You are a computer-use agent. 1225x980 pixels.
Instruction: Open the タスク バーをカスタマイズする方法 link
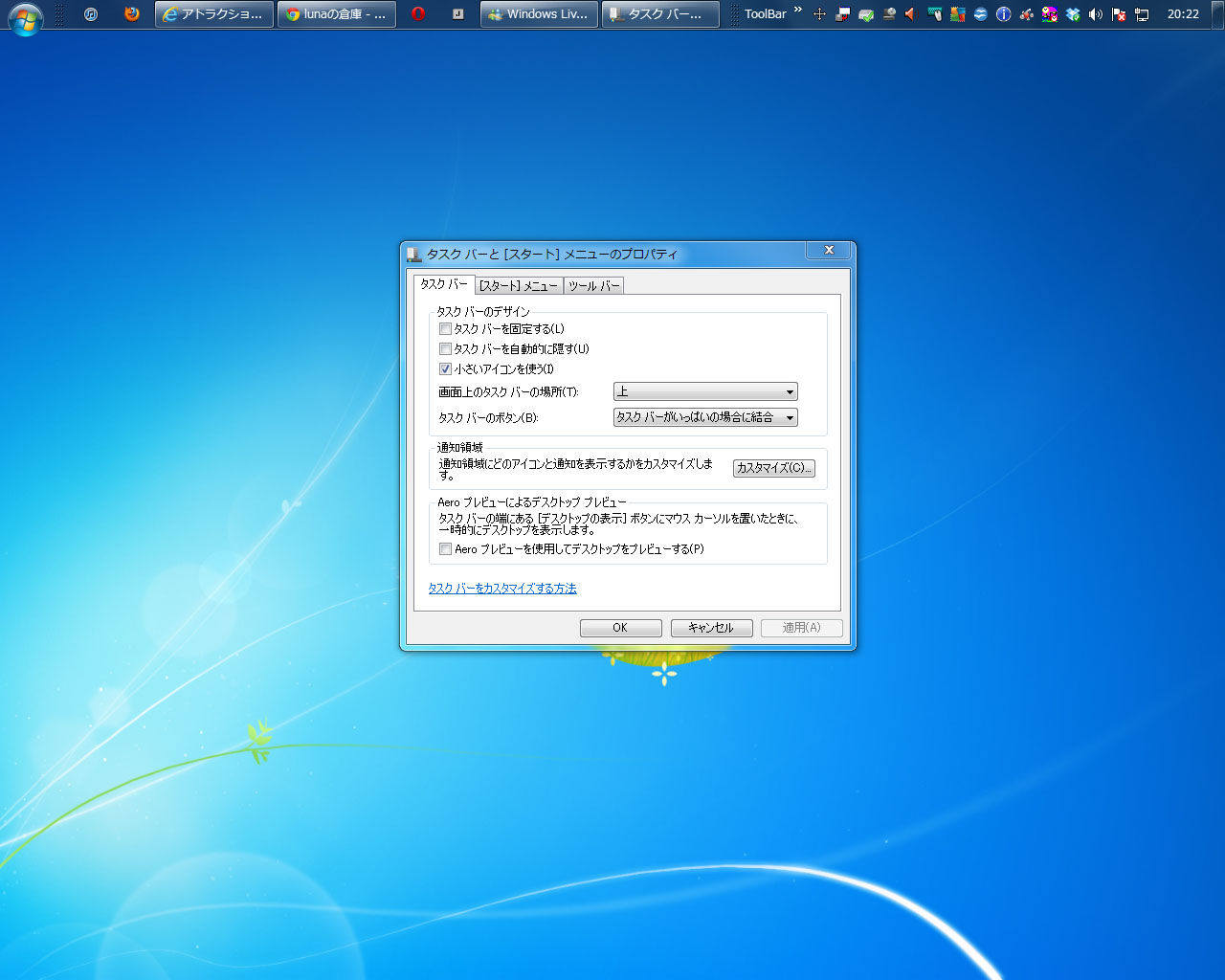tap(502, 589)
